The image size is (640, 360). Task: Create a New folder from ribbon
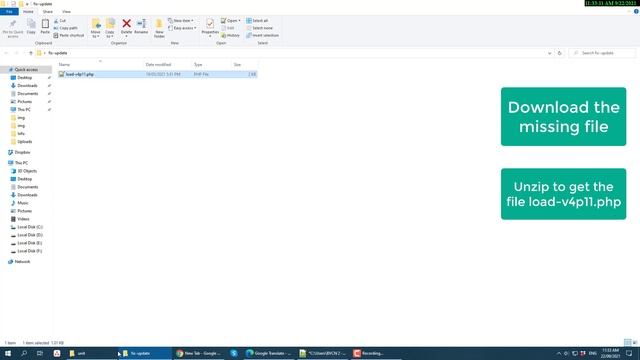[159, 28]
